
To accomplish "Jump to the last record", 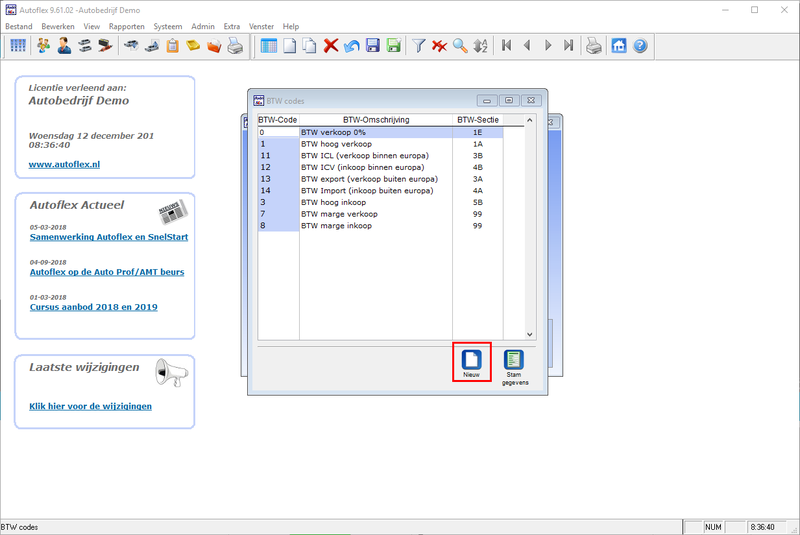I will click(x=568, y=46).
